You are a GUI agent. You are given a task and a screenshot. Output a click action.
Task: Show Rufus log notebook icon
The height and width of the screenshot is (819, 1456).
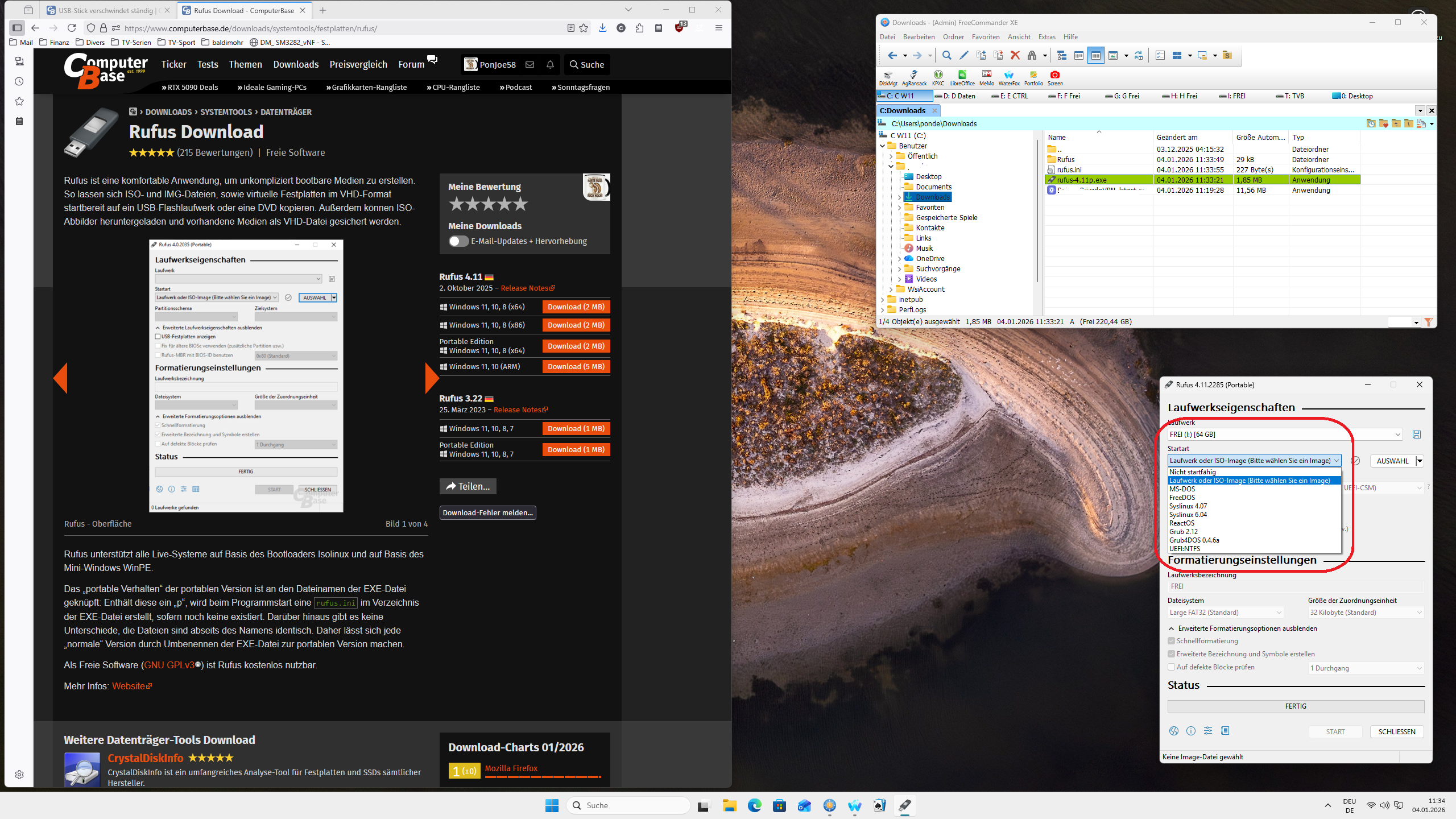pyautogui.click(x=1225, y=731)
